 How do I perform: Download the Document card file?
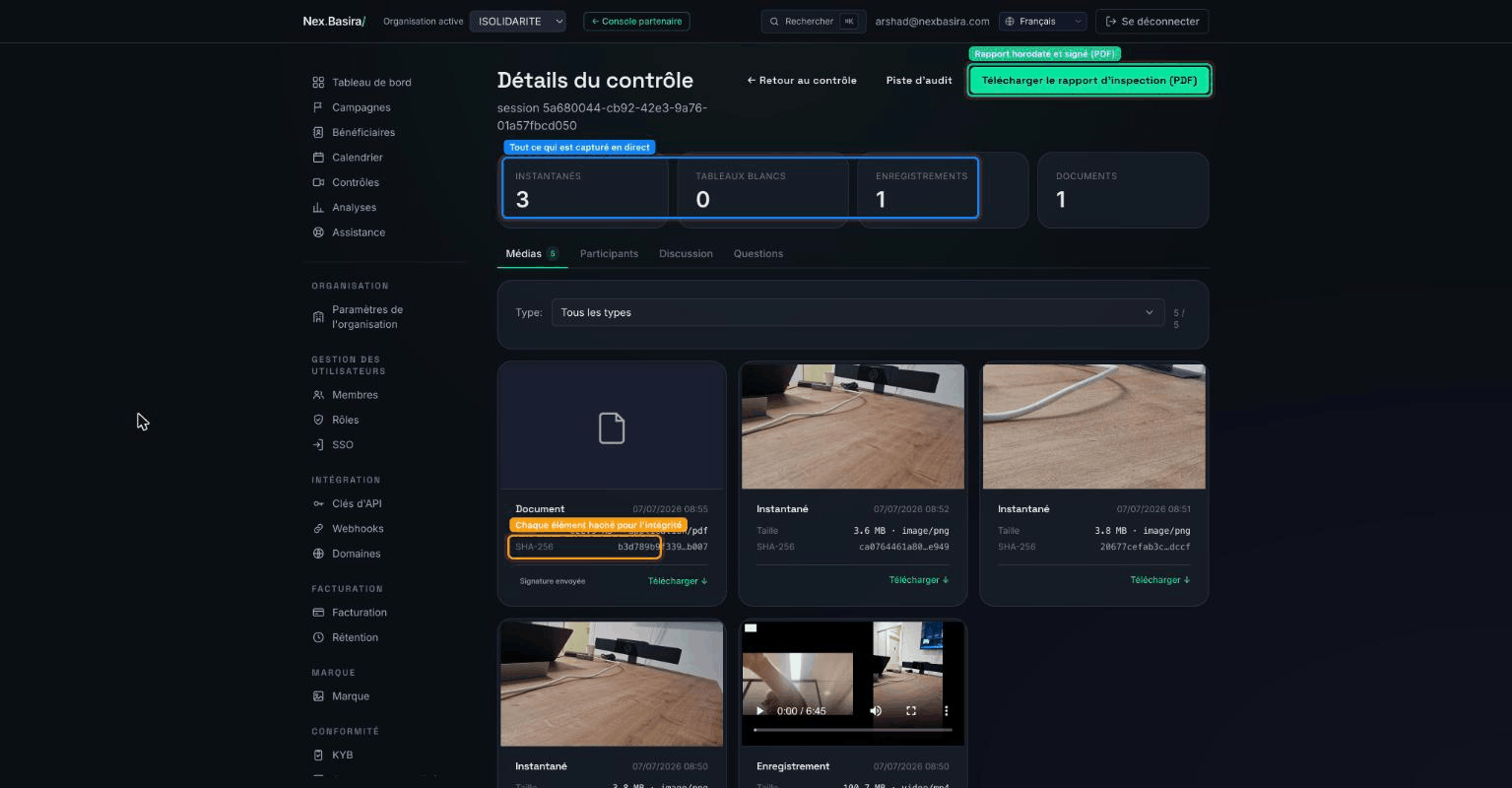[x=678, y=581]
